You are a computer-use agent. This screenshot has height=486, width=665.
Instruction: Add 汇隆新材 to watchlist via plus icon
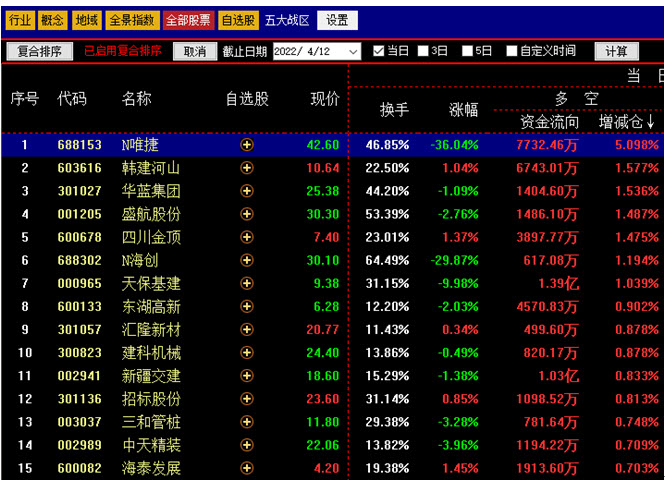coord(246,330)
